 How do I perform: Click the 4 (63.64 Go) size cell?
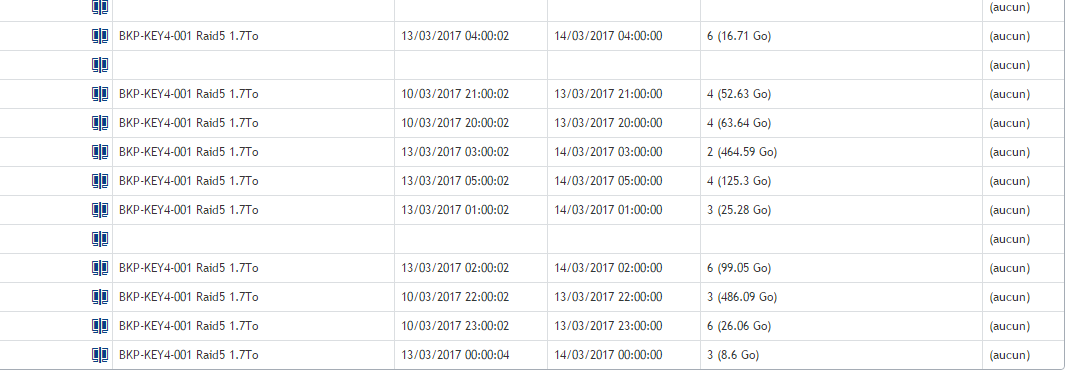(739, 123)
